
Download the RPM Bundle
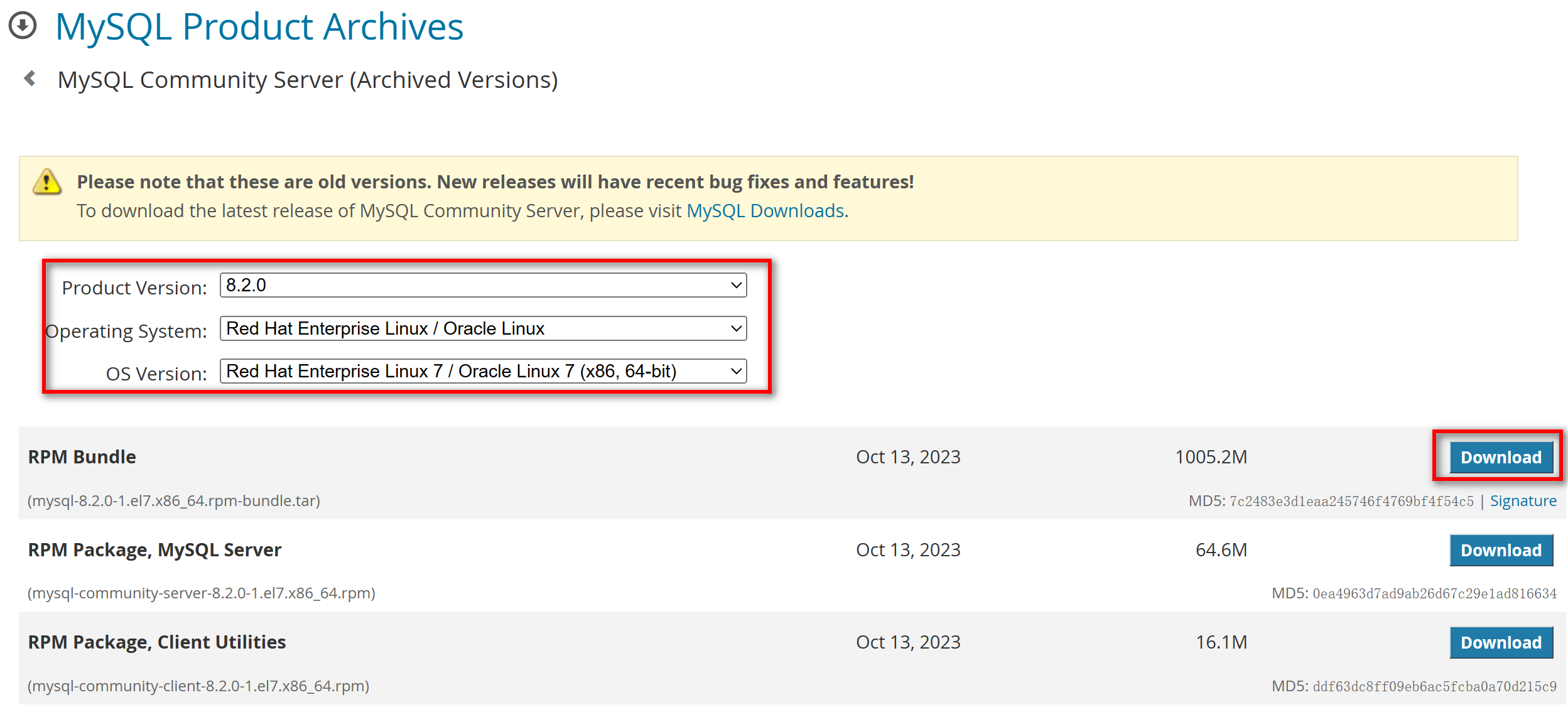tap(1501, 457)
